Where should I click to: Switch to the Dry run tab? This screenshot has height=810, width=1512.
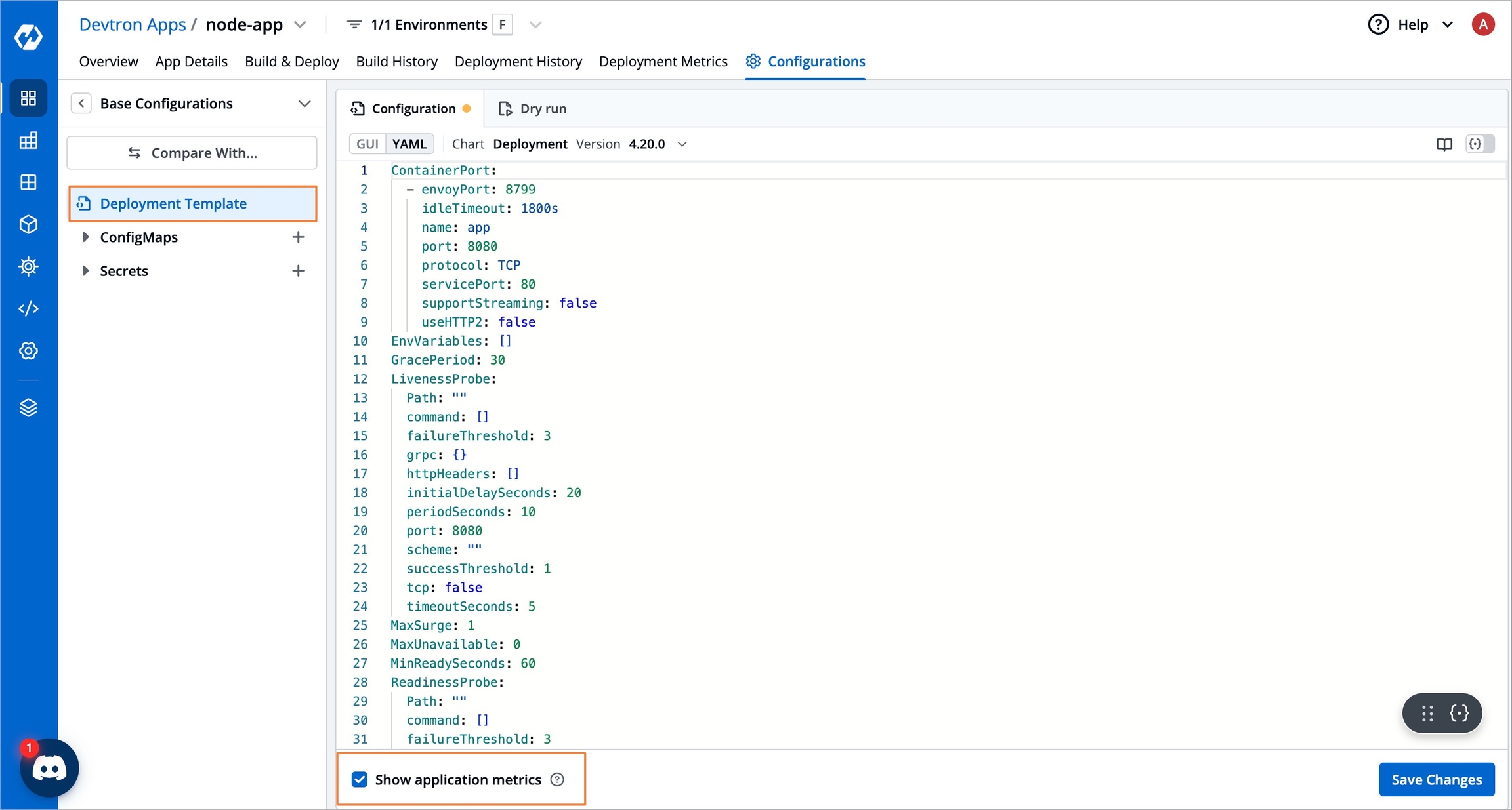point(533,109)
